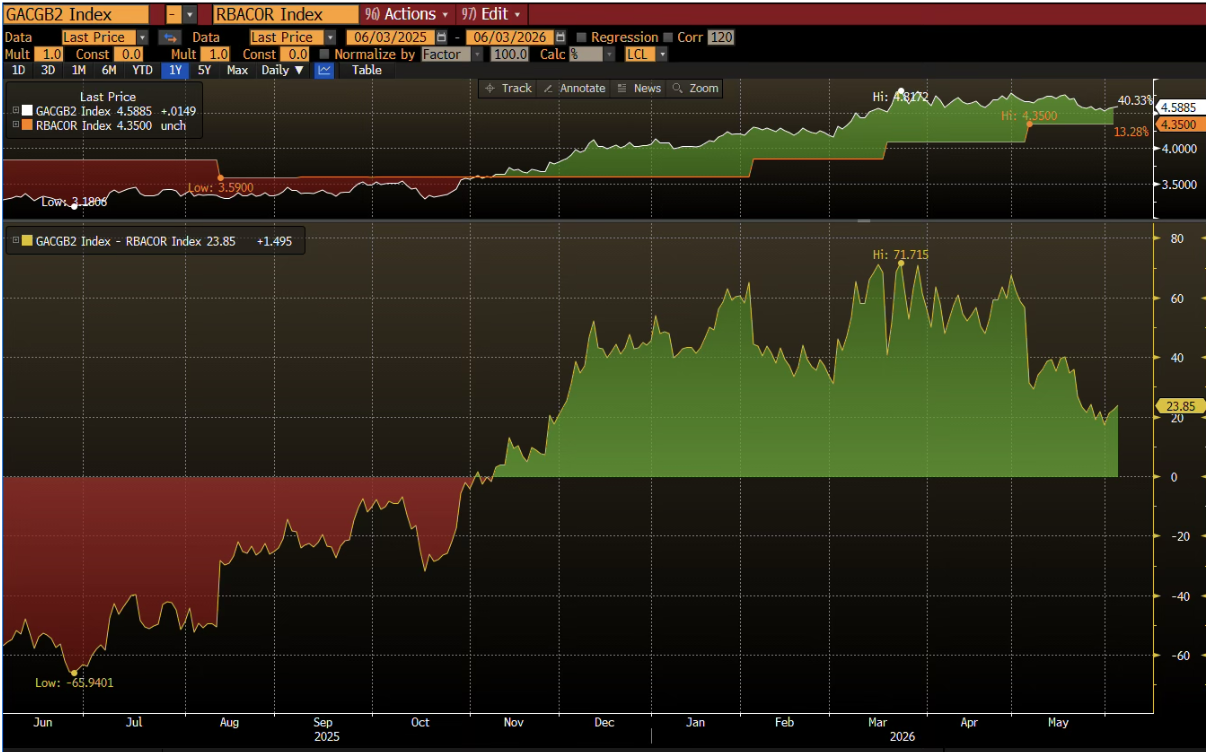This screenshot has height=752, width=1206.
Task: Click the normalize value 100.0 field
Action: point(509,54)
